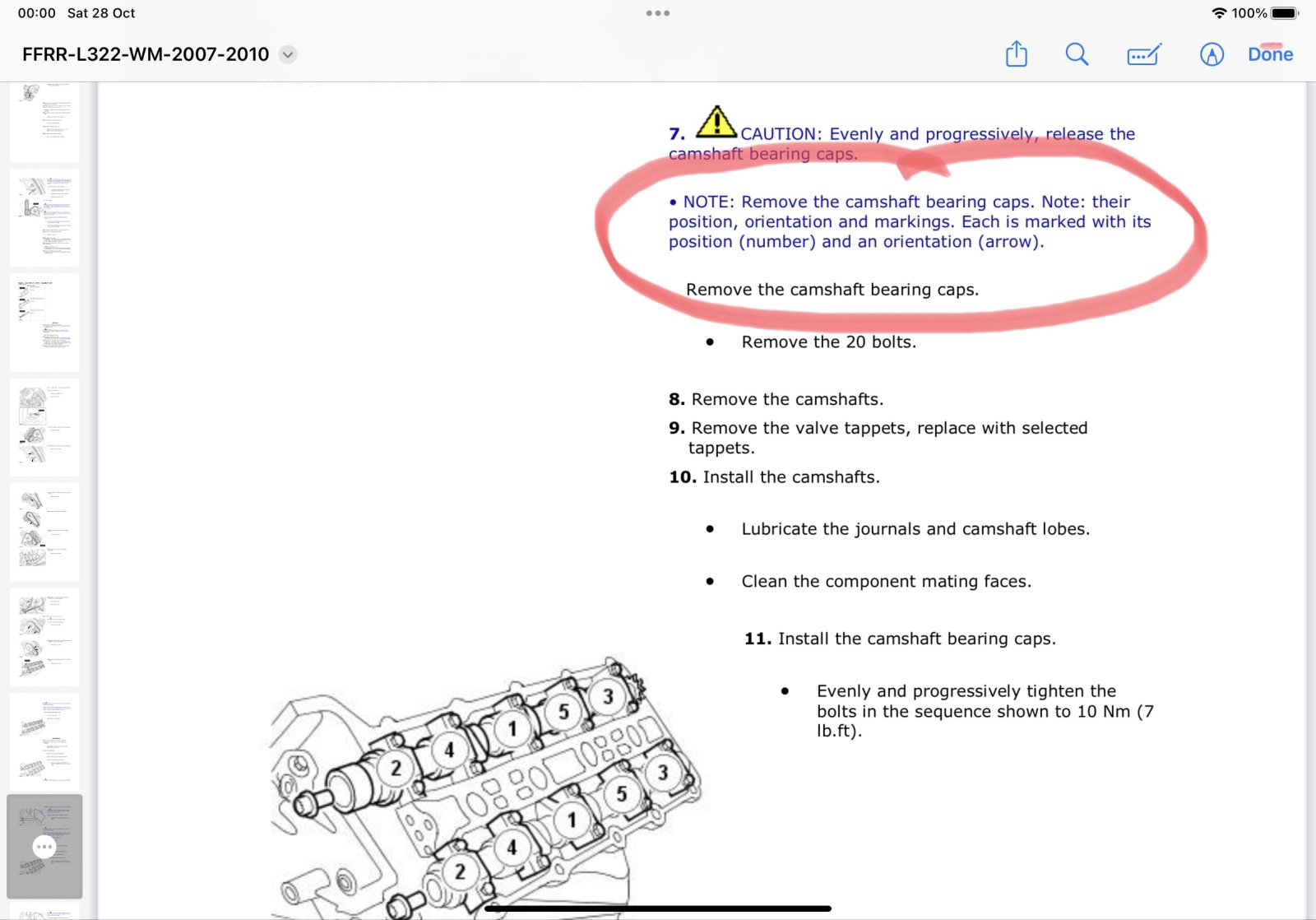Select the fifth page thumbnail in sidebar
This screenshot has height=920, width=1316.
pyautogui.click(x=44, y=532)
